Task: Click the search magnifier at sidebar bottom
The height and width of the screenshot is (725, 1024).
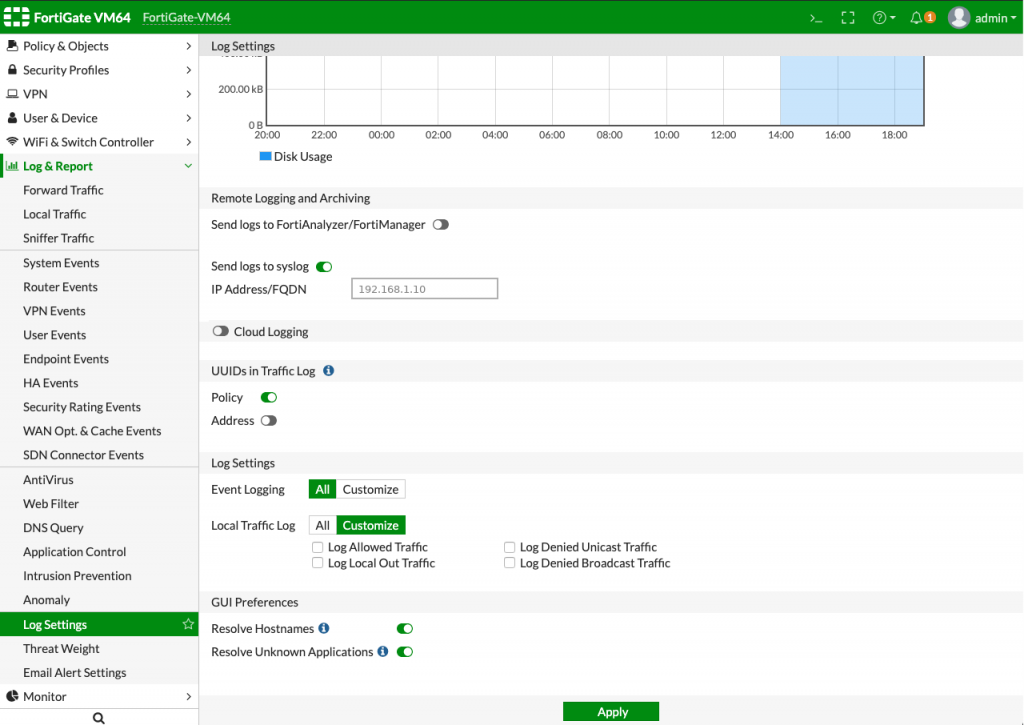Action: click(x=98, y=717)
